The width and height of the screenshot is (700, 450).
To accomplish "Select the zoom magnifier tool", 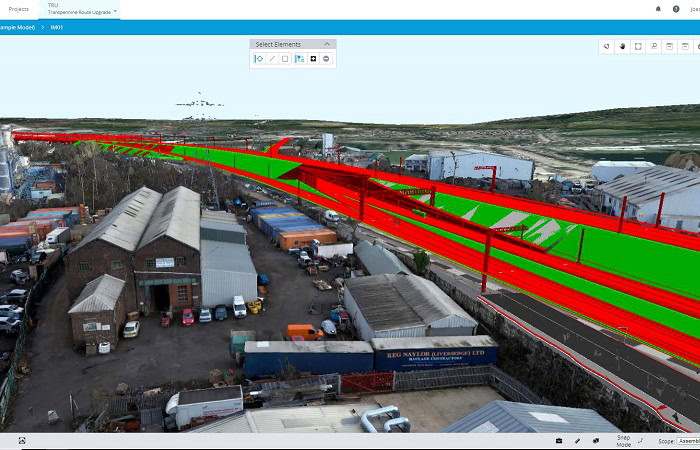I will tap(654, 46).
